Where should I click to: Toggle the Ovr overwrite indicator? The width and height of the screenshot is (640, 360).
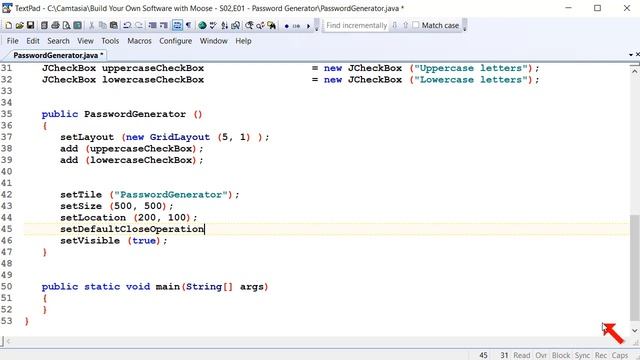click(x=541, y=355)
